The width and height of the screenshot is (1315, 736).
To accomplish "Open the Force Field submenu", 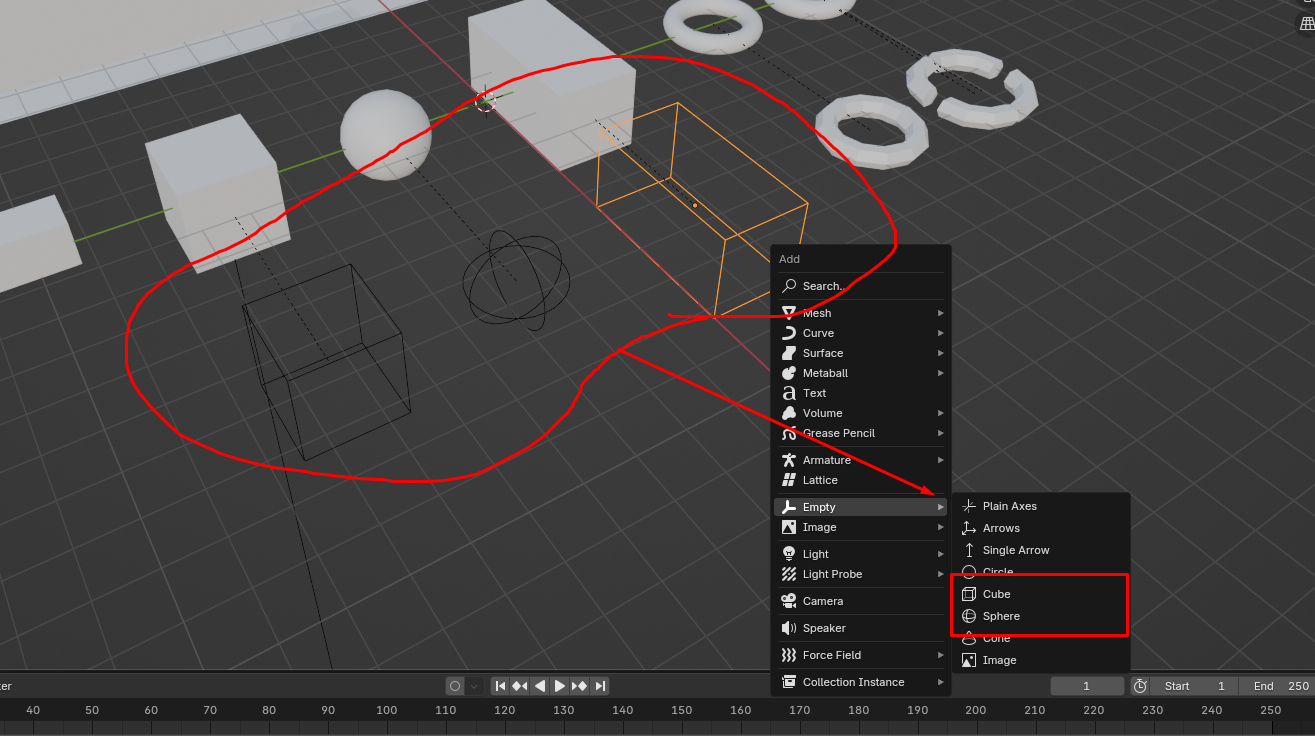I will pos(861,655).
